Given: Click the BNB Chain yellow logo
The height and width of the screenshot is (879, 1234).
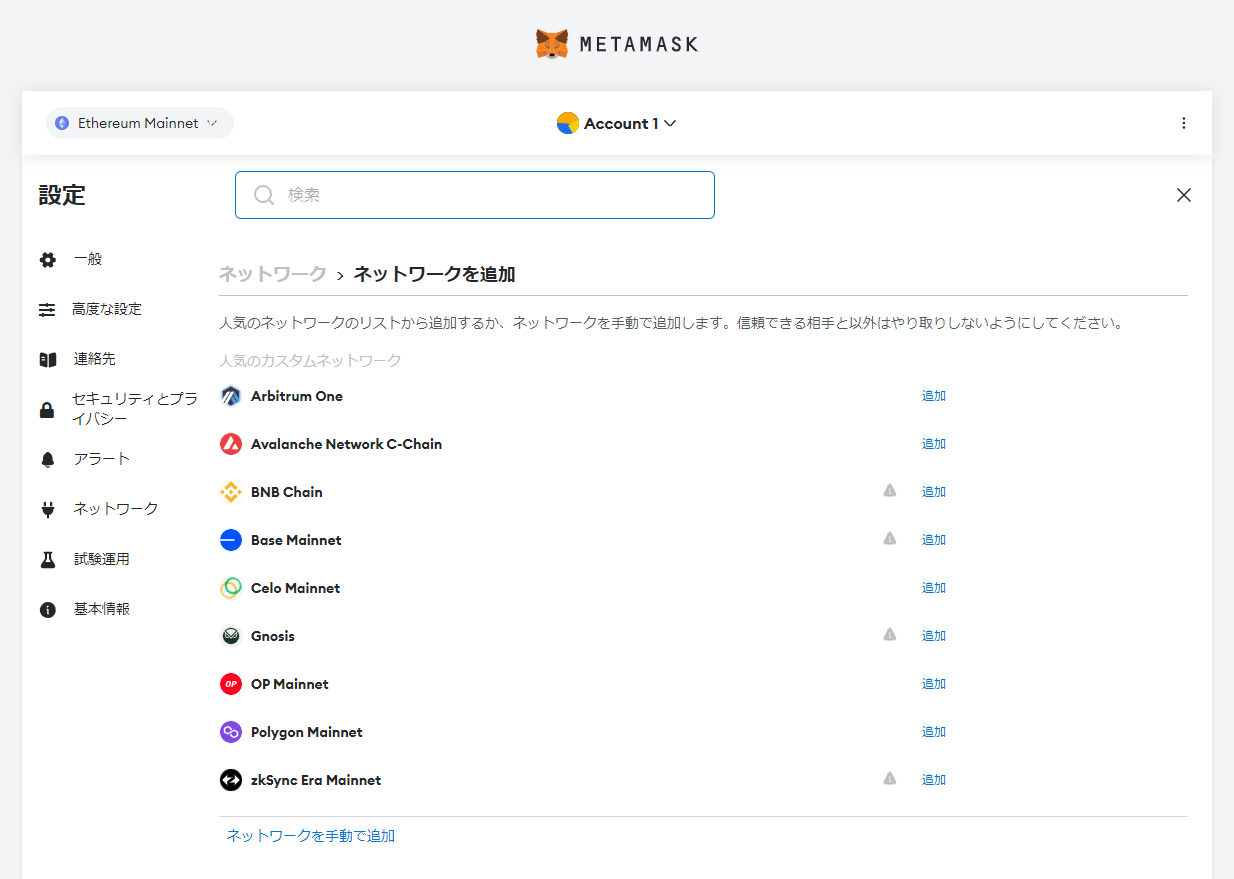Looking at the screenshot, I should point(231,492).
